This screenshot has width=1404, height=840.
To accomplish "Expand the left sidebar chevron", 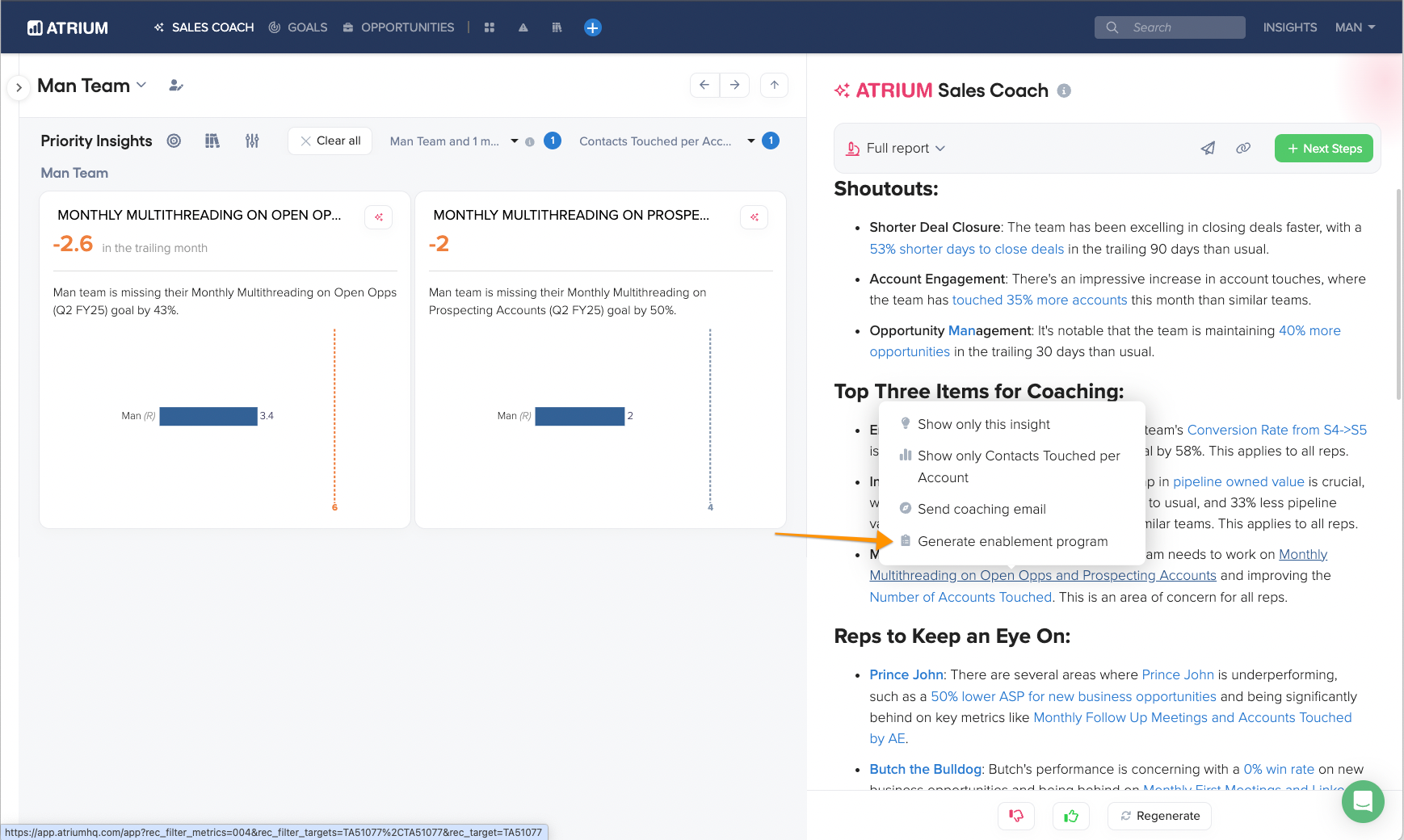I will 19,87.
